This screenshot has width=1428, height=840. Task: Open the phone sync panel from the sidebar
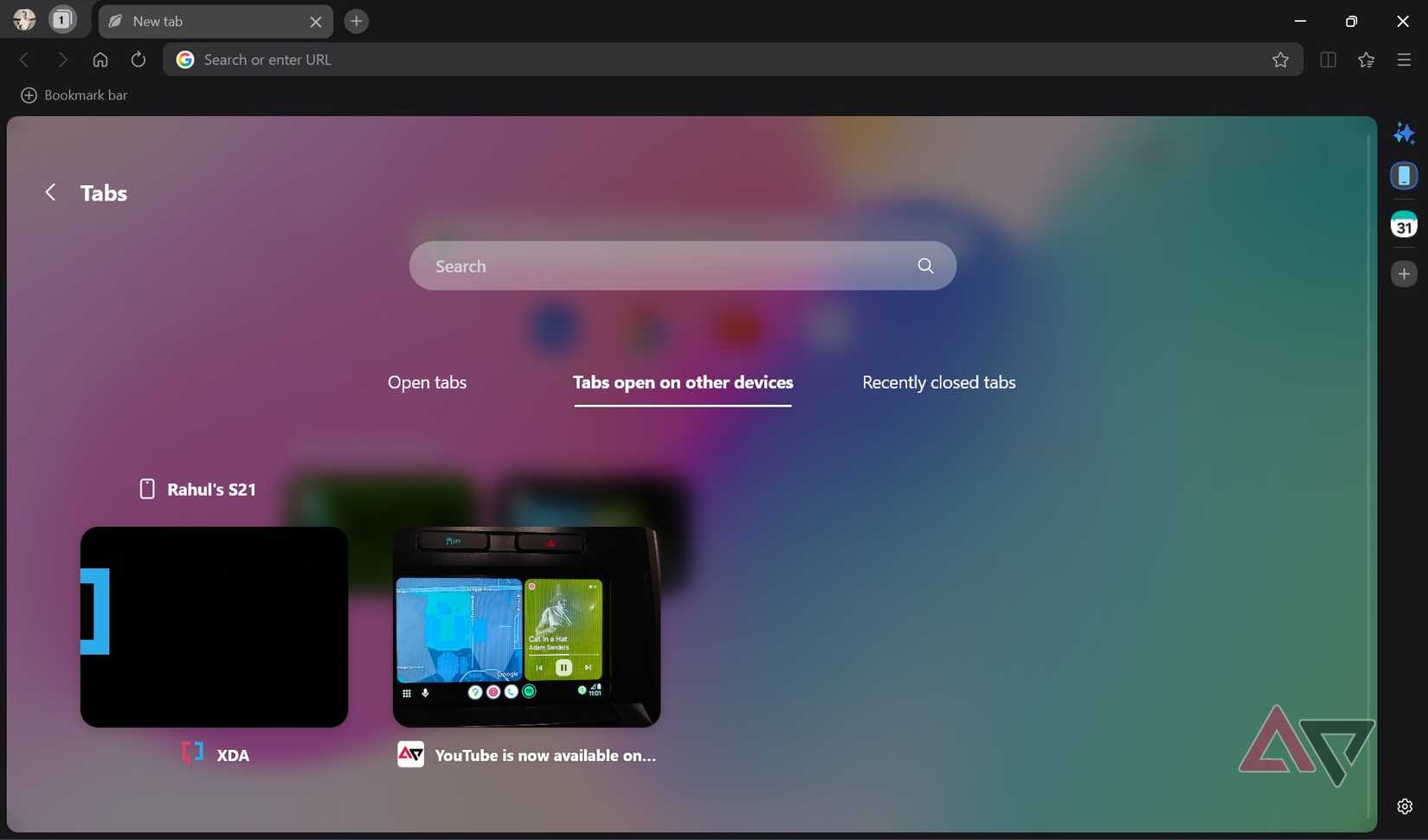[x=1404, y=175]
